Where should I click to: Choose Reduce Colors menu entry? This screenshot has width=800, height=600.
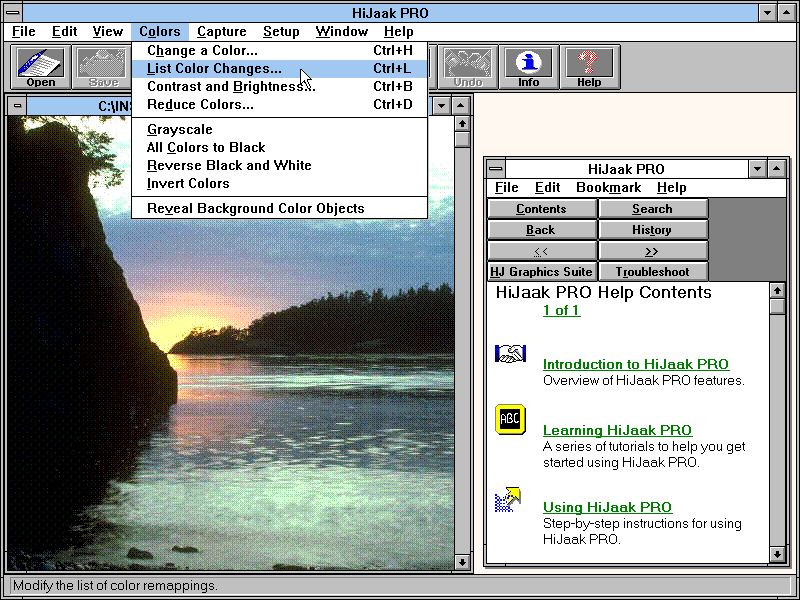(x=280, y=105)
